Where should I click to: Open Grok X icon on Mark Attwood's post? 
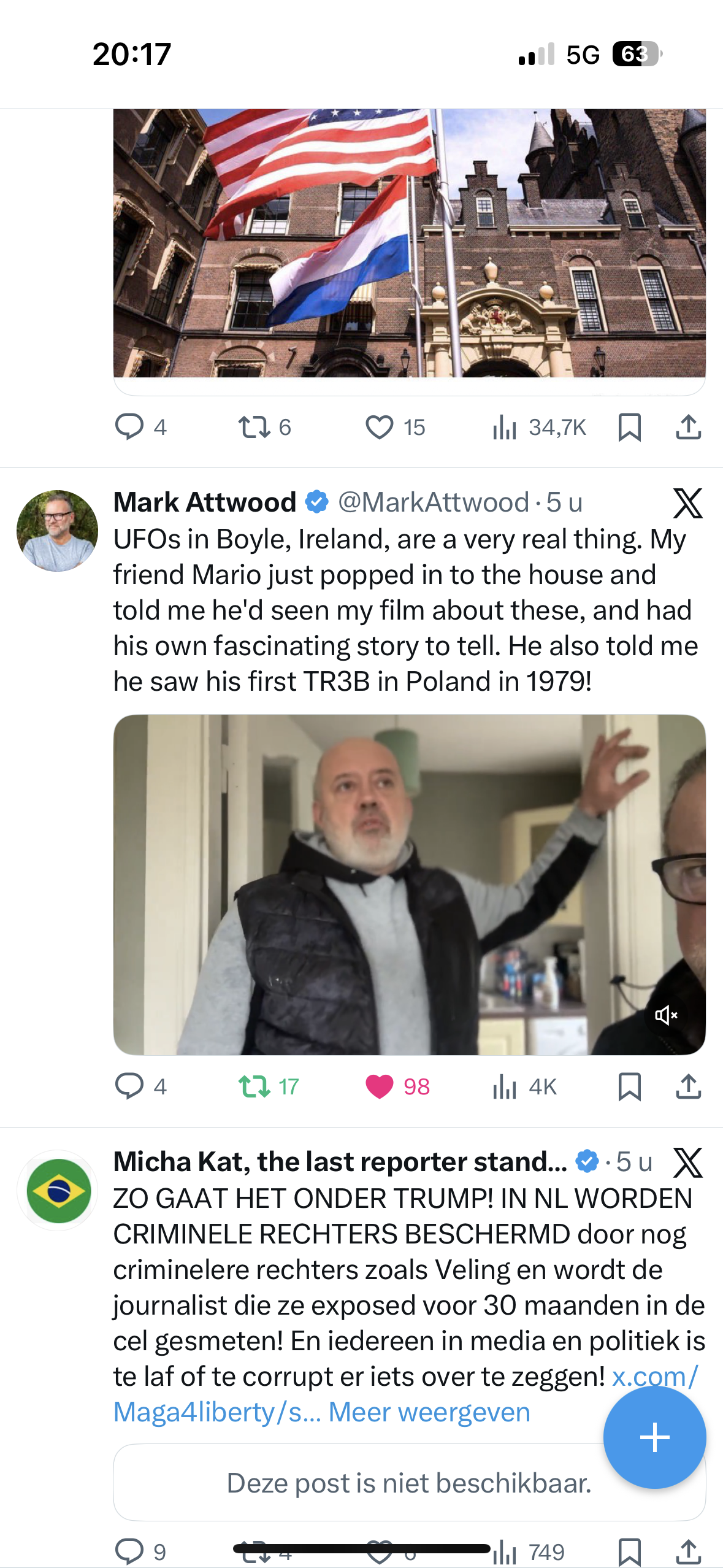[x=687, y=503]
